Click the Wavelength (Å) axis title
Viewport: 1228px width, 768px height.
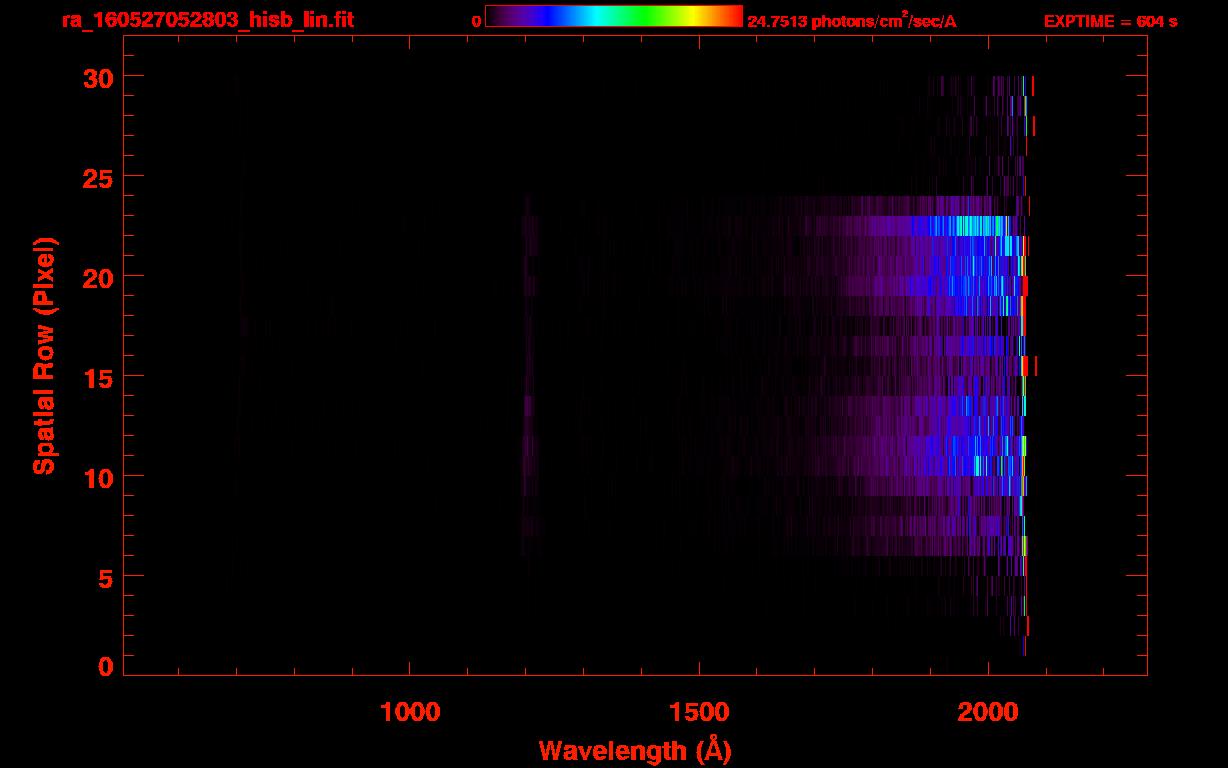click(635, 750)
